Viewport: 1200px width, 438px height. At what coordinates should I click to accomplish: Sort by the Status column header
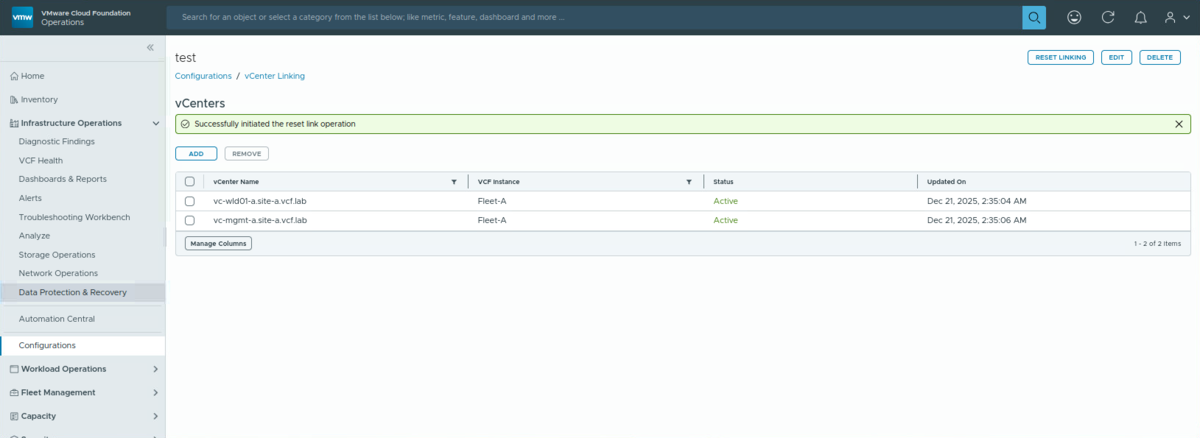click(723, 182)
